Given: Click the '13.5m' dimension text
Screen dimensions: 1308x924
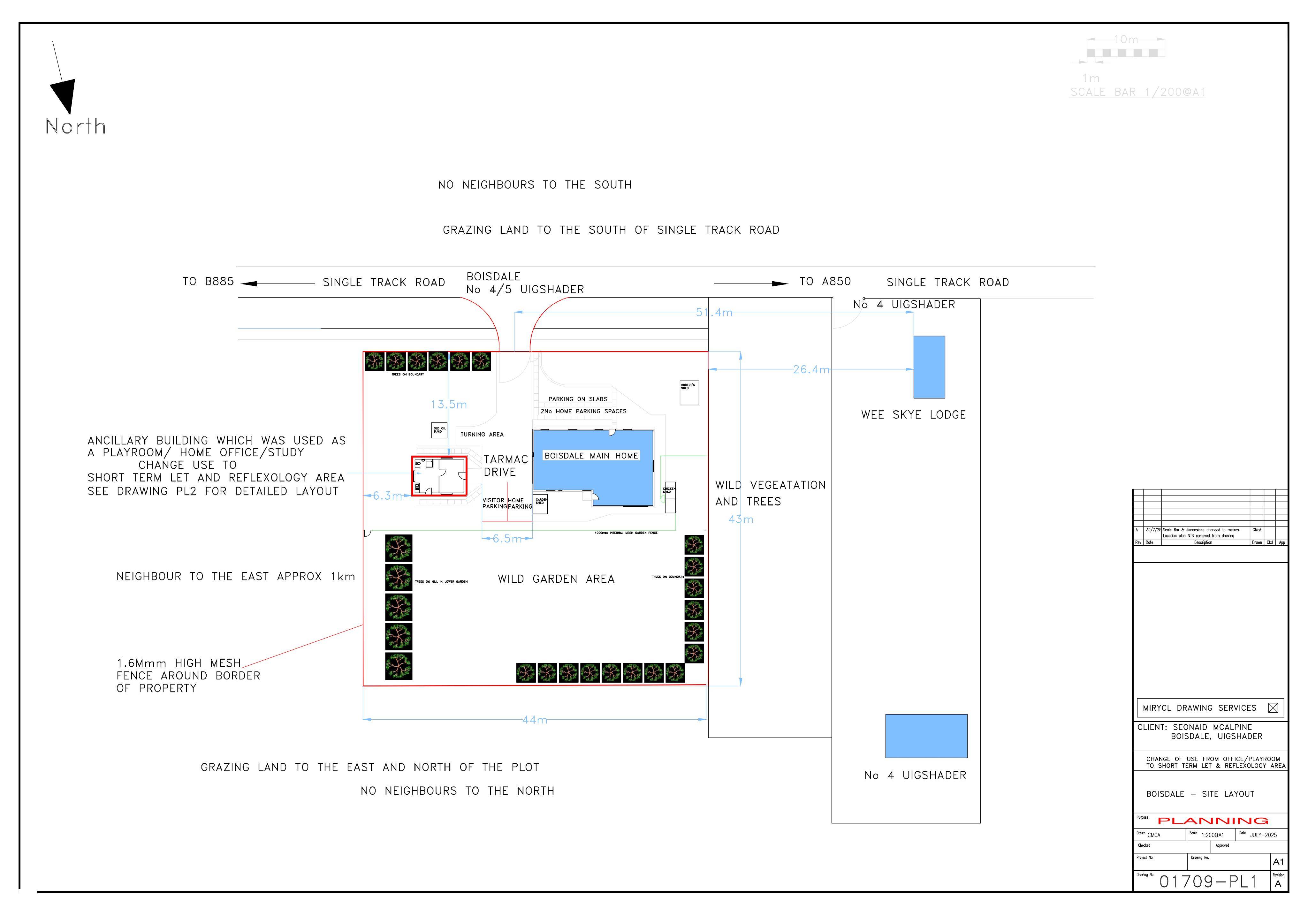Looking at the screenshot, I should pos(448,405).
